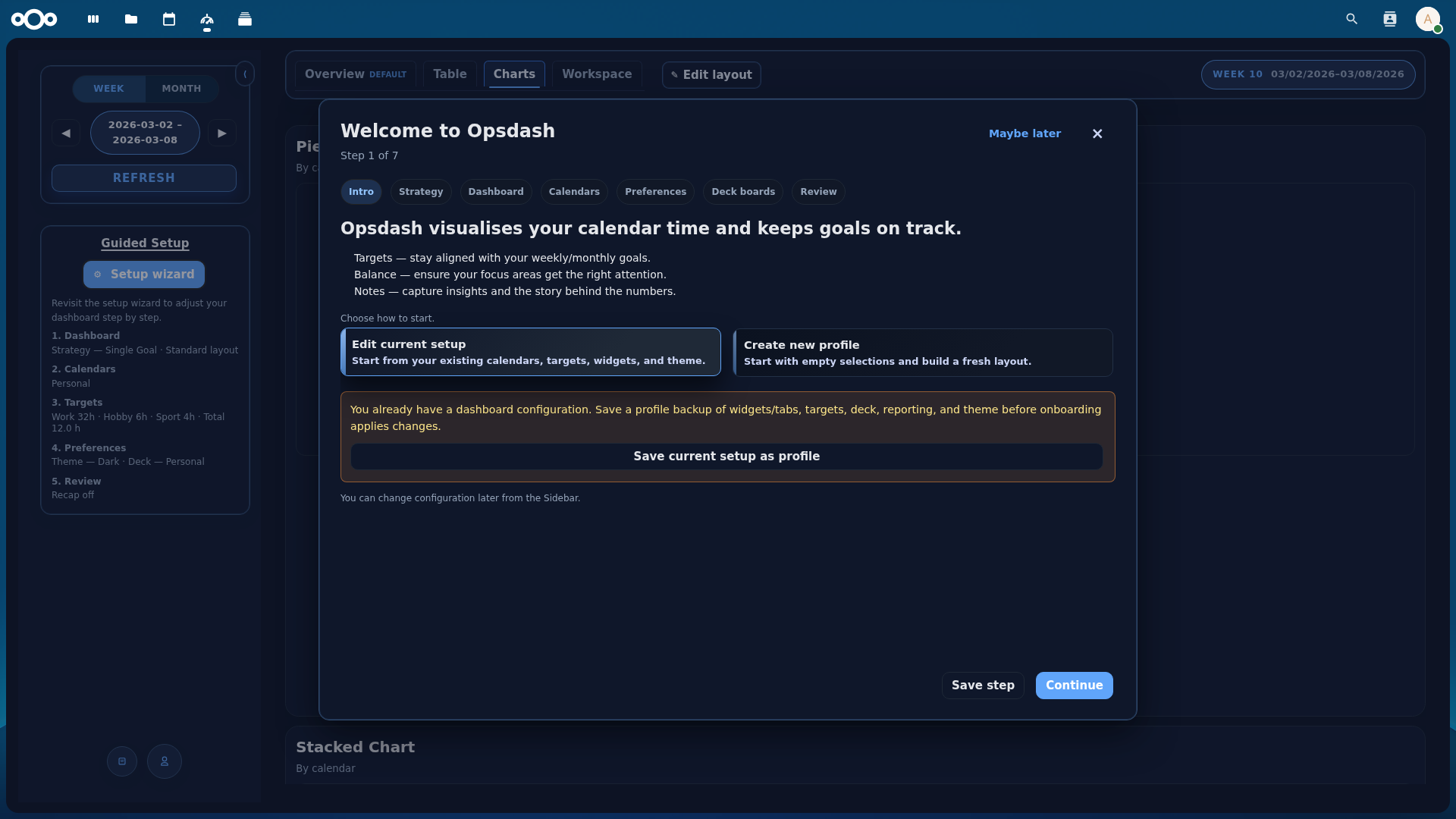Open search using the magnifier icon
Screen dimensions: 1456x819
point(1352,19)
